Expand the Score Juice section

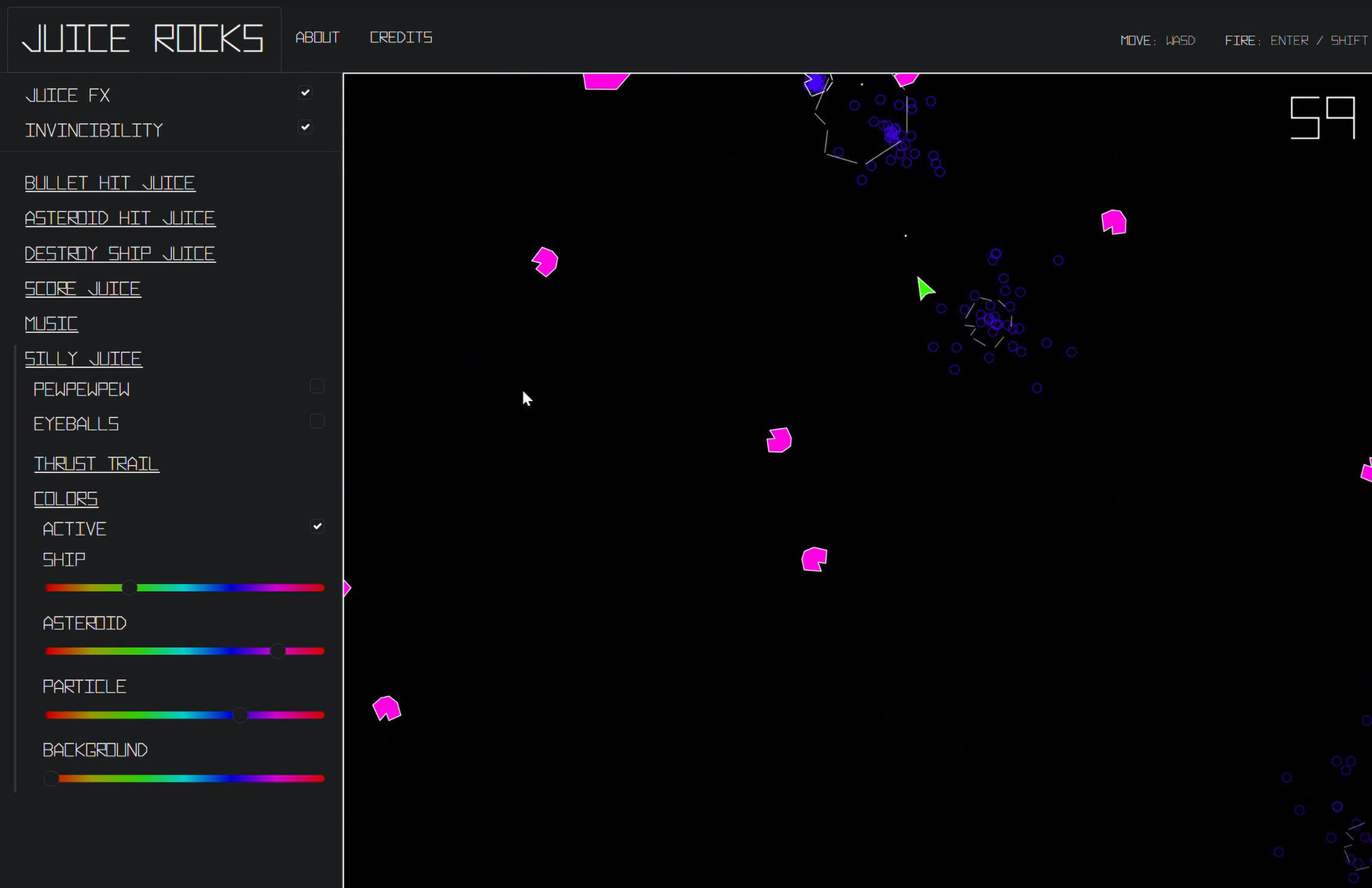click(83, 289)
